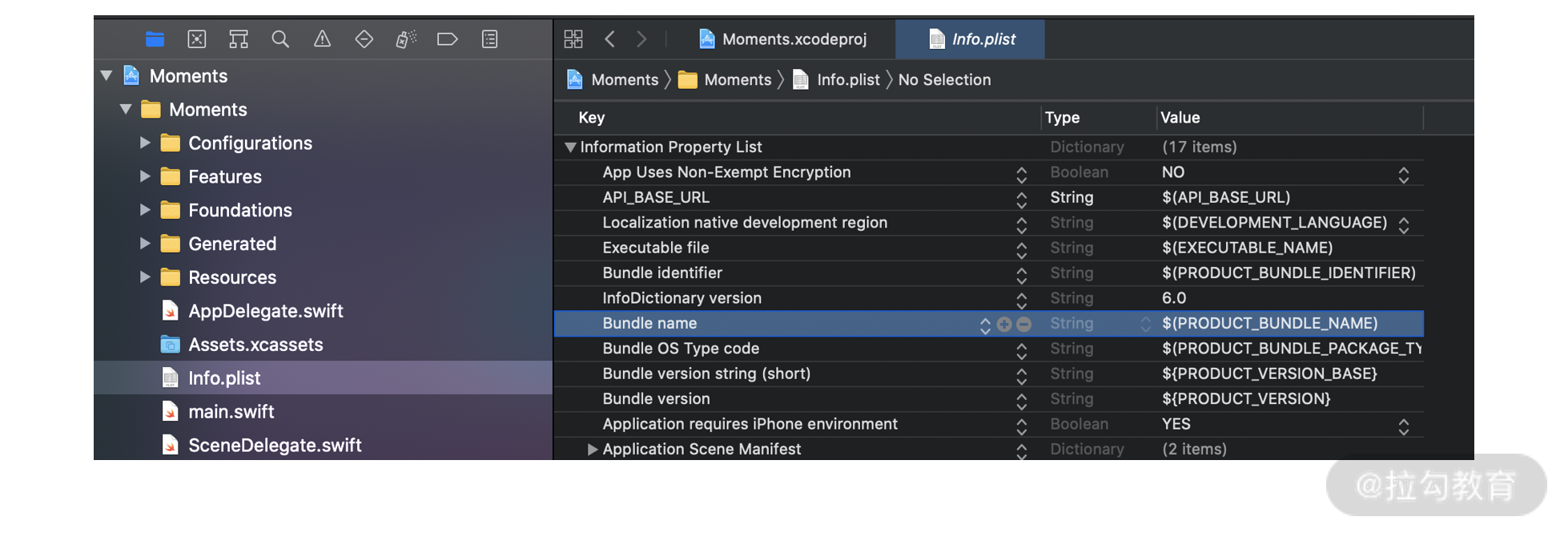Click the $(PRODUCT_BUNDLE_NAME) value
The height and width of the screenshot is (537, 1568).
click(1270, 323)
